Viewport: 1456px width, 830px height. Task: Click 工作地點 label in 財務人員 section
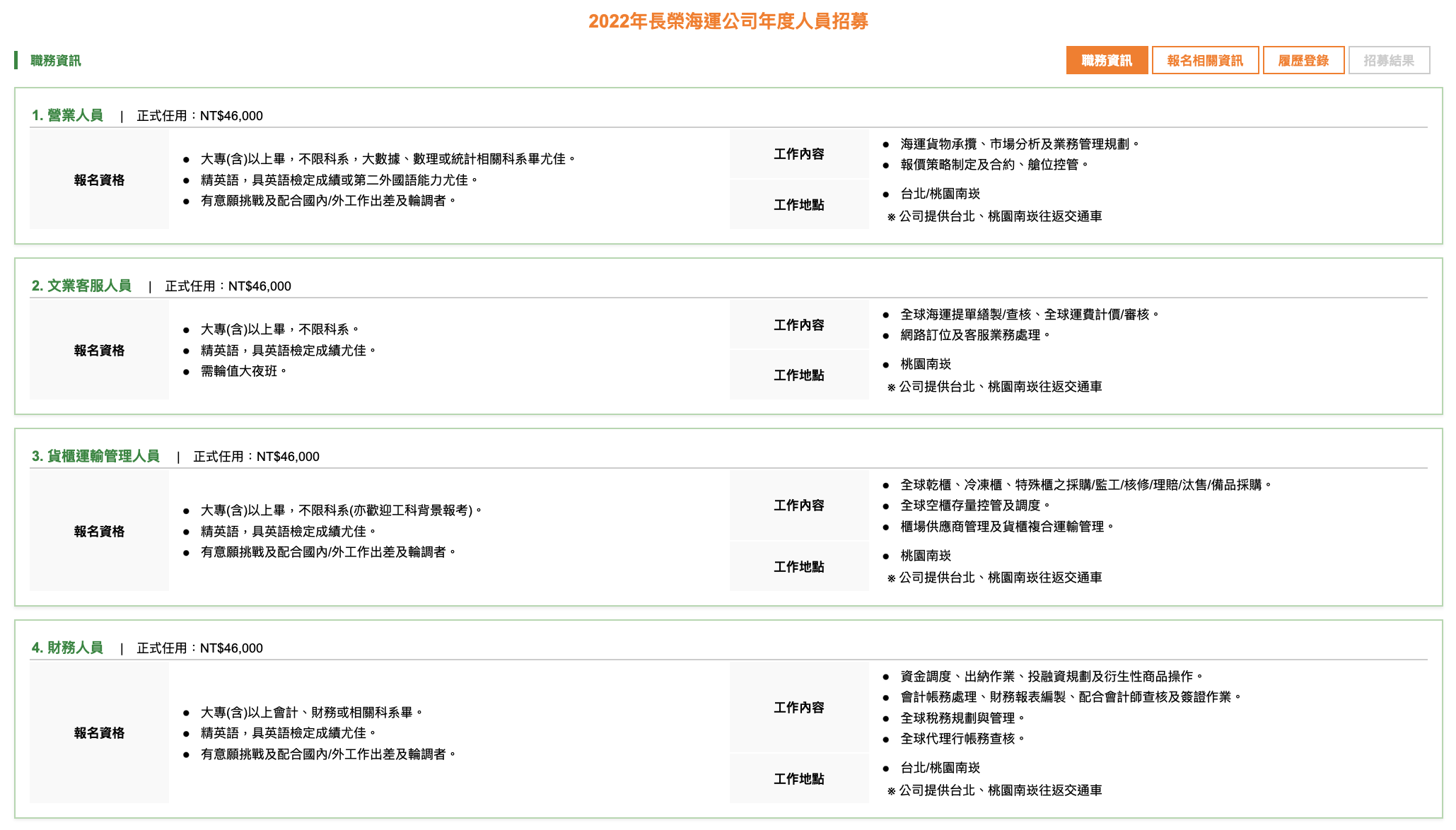pos(799,779)
